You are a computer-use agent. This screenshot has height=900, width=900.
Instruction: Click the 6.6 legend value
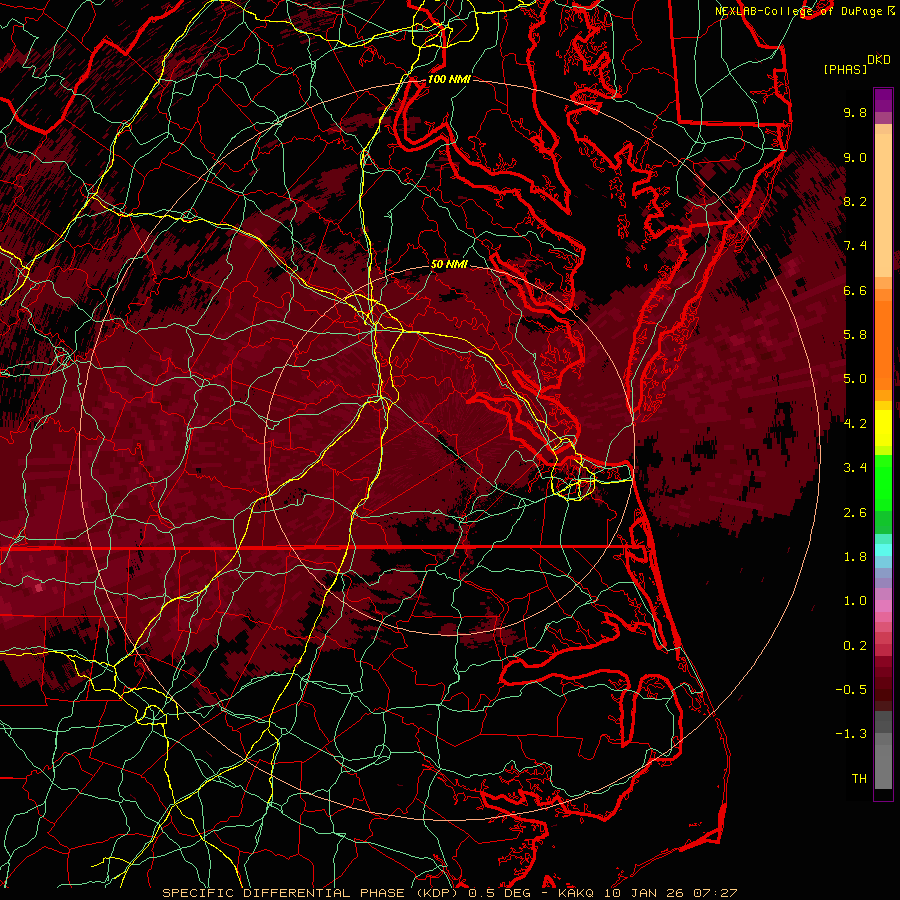pyautogui.click(x=855, y=290)
